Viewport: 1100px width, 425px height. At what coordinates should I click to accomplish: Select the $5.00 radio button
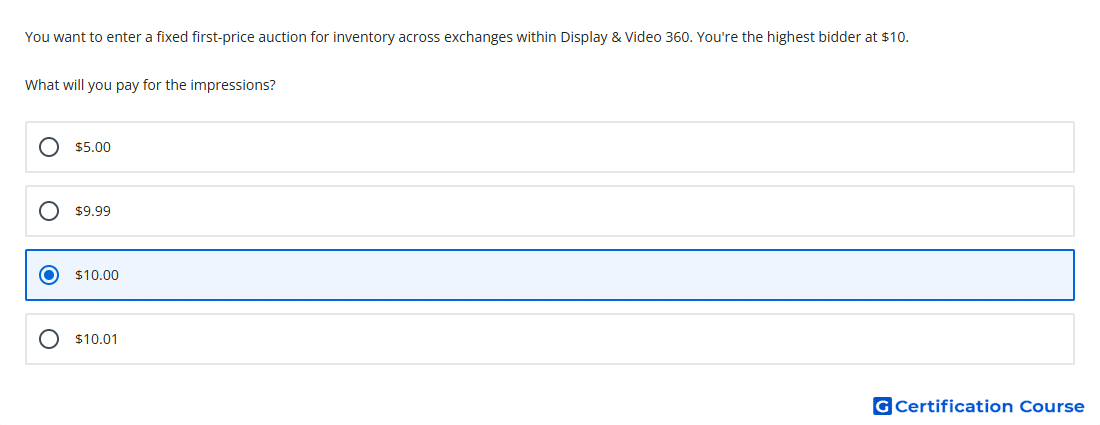coord(49,147)
